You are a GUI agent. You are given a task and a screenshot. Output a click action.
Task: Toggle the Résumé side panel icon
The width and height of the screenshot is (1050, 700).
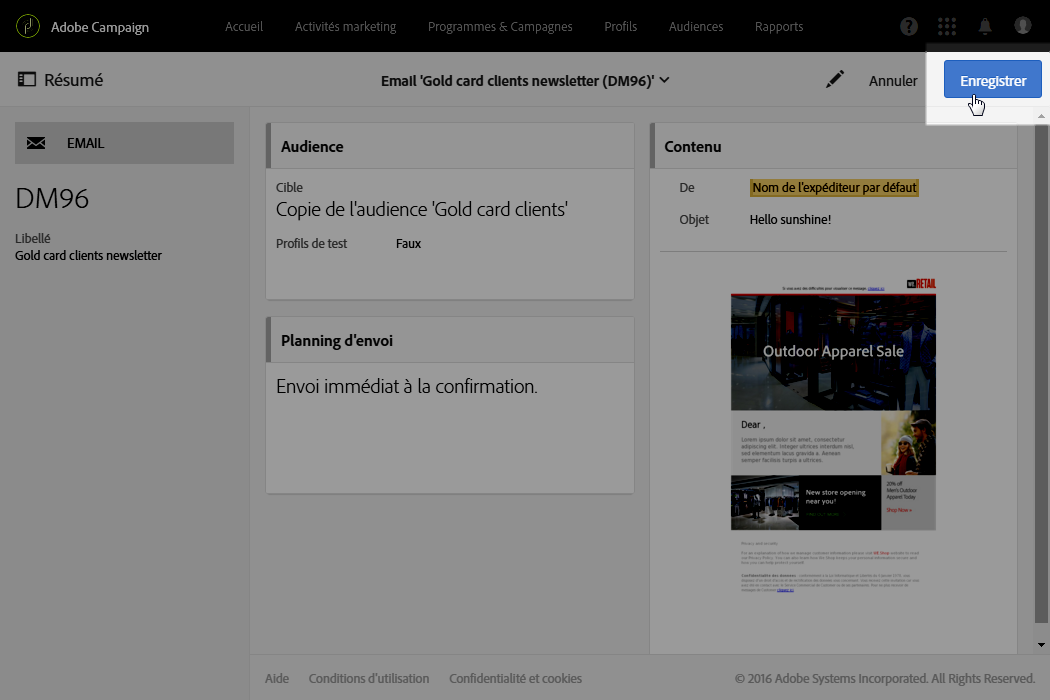pyautogui.click(x=27, y=80)
